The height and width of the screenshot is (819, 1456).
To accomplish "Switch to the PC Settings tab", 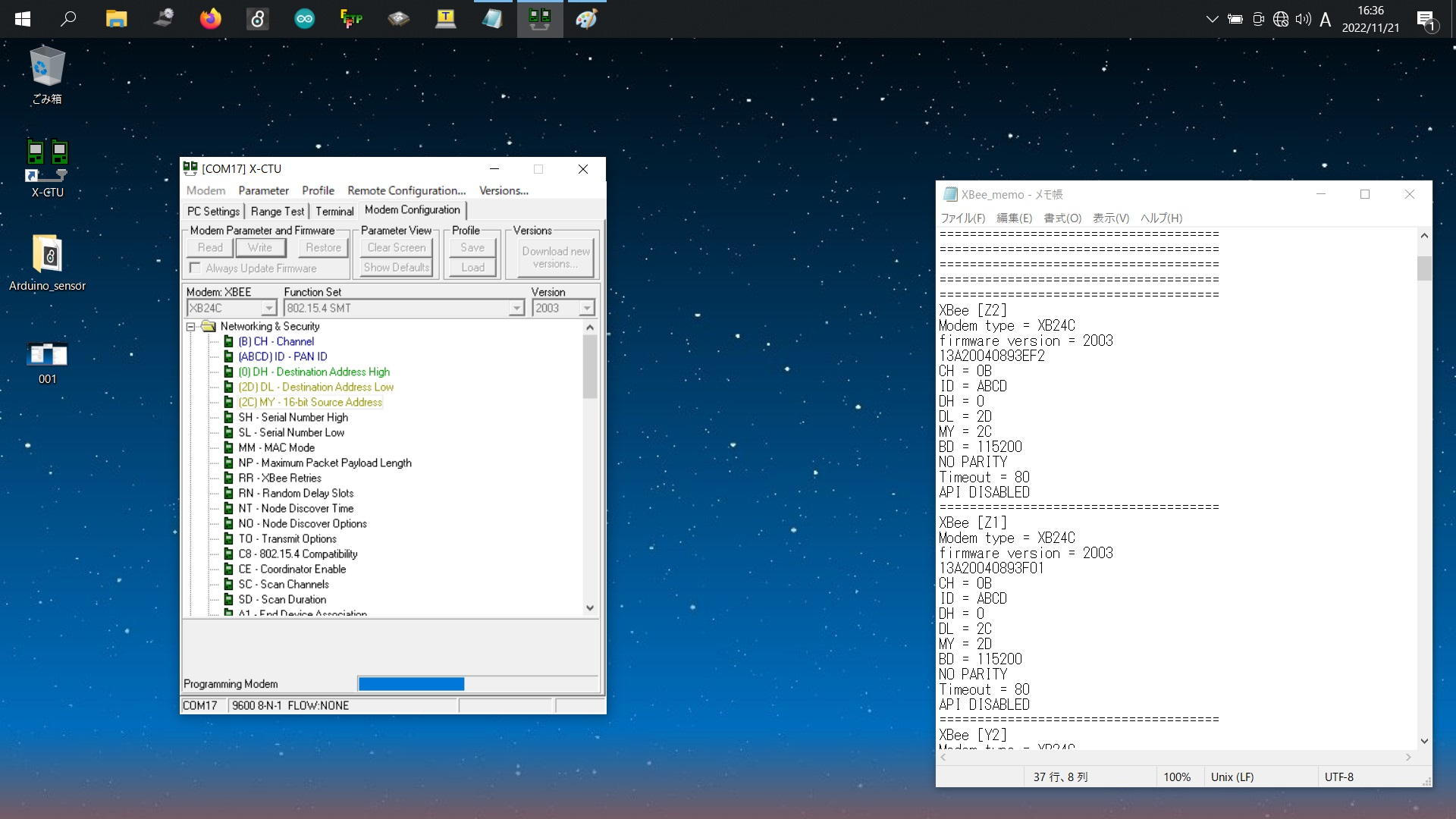I will click(x=213, y=212).
